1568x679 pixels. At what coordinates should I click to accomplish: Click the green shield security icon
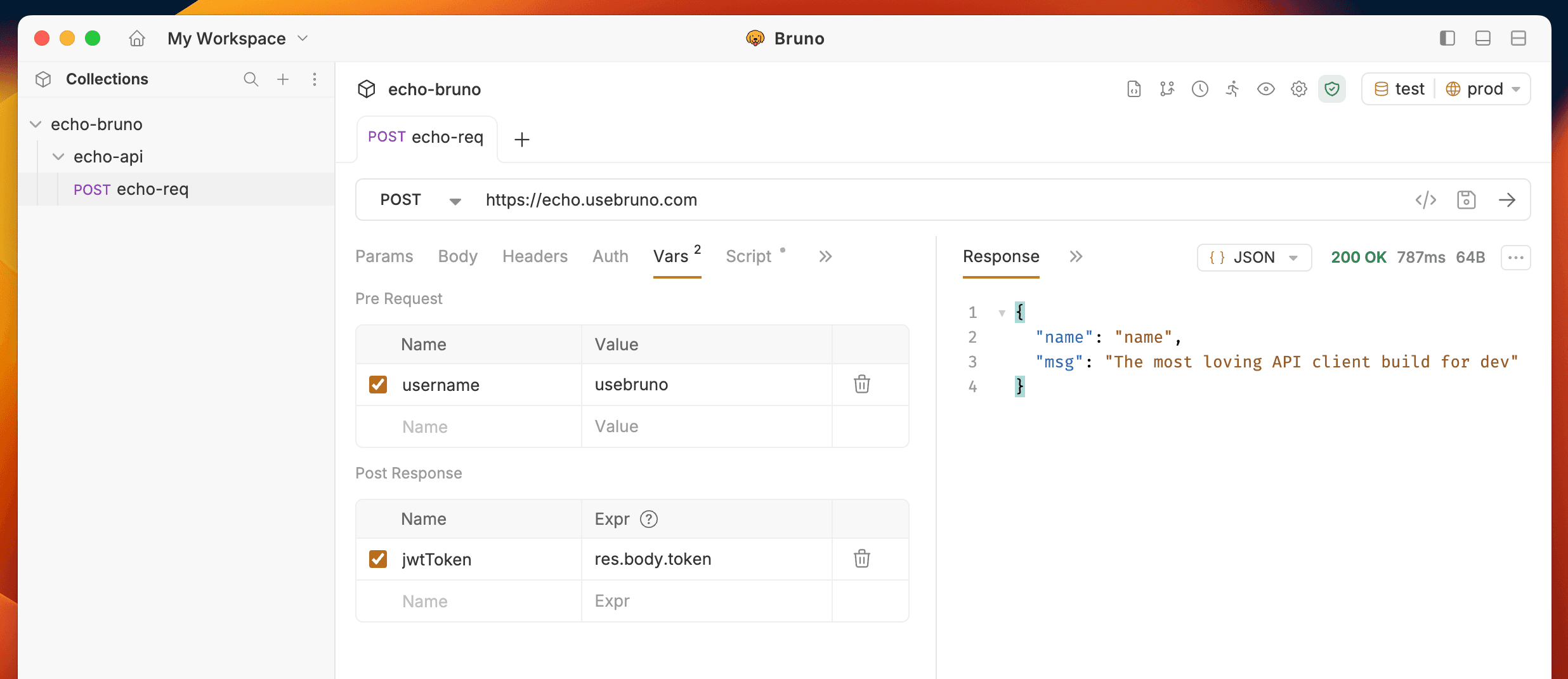[x=1331, y=89]
